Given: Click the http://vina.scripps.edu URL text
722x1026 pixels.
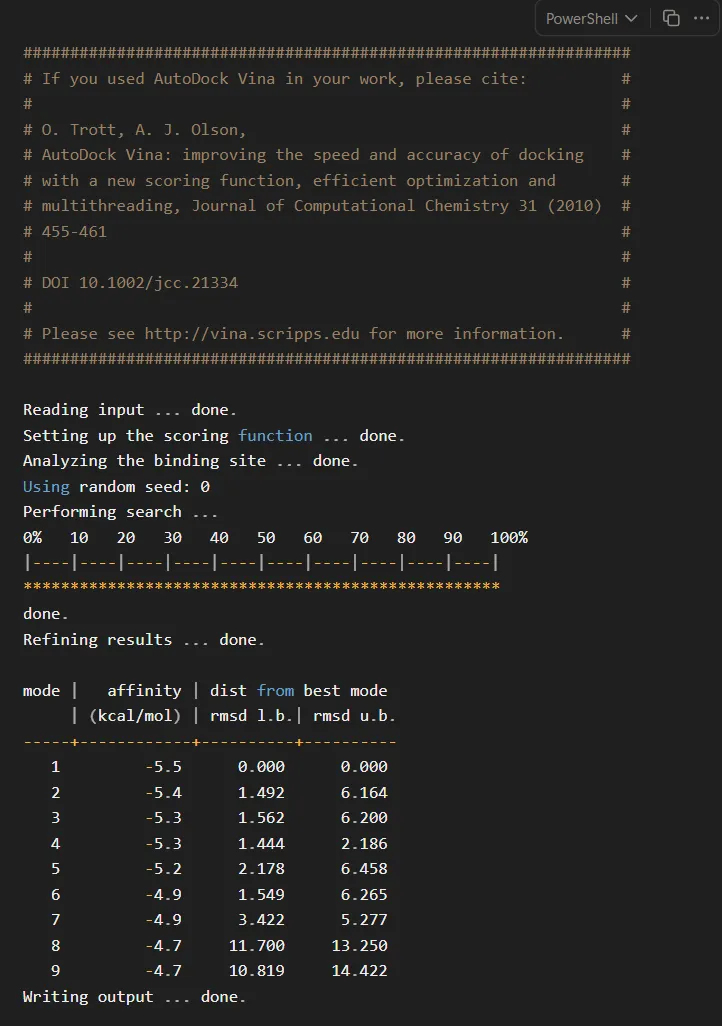Looking at the screenshot, I should (252, 334).
